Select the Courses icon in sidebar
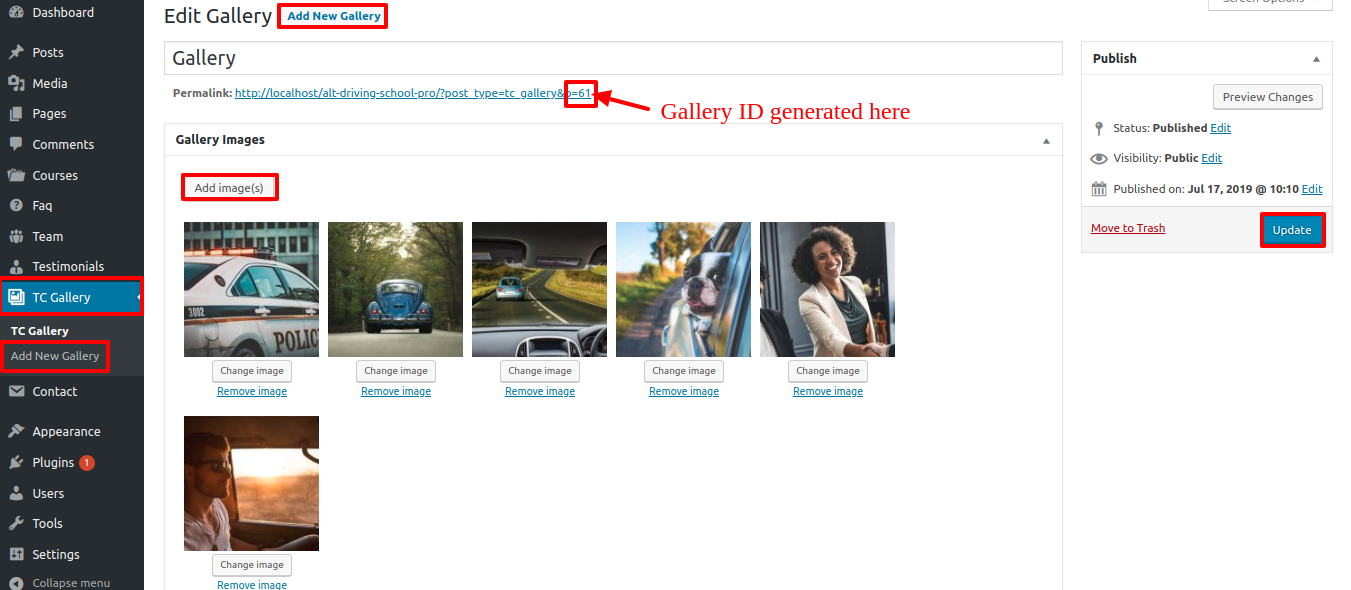 16,175
